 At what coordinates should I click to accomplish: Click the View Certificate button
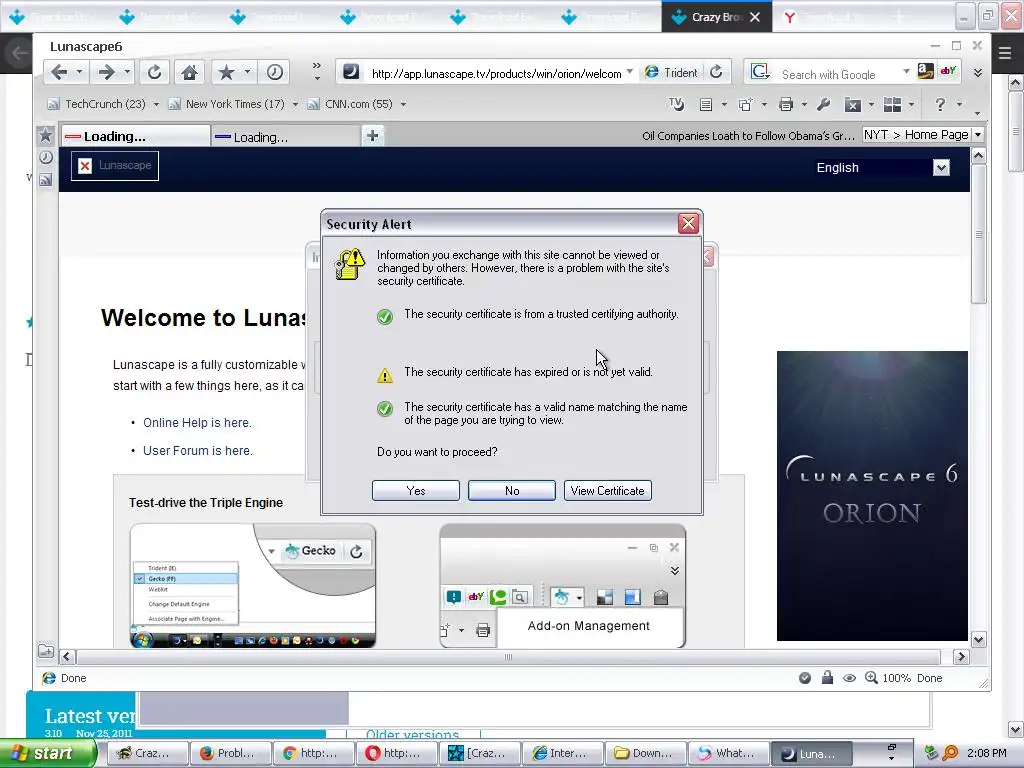tap(607, 490)
